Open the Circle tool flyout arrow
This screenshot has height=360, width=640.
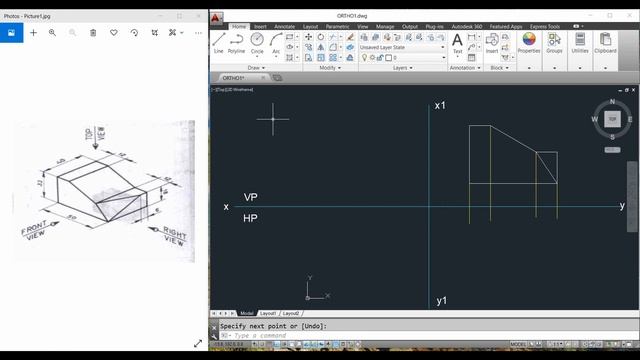[x=257, y=56]
